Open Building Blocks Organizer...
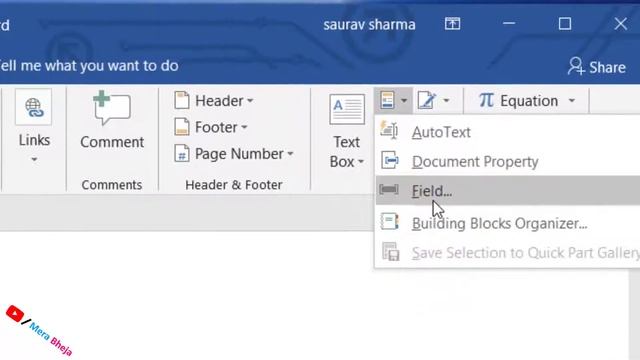Viewport: 640px width, 360px height. (507, 223)
